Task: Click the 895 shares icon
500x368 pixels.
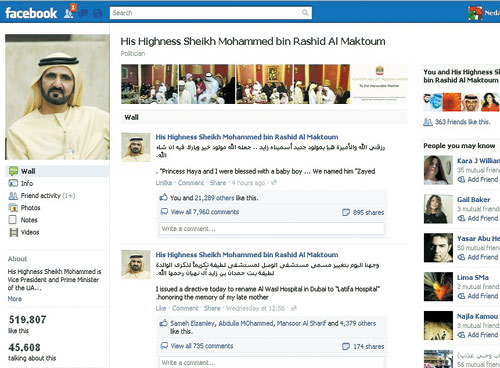Action: coord(346,212)
